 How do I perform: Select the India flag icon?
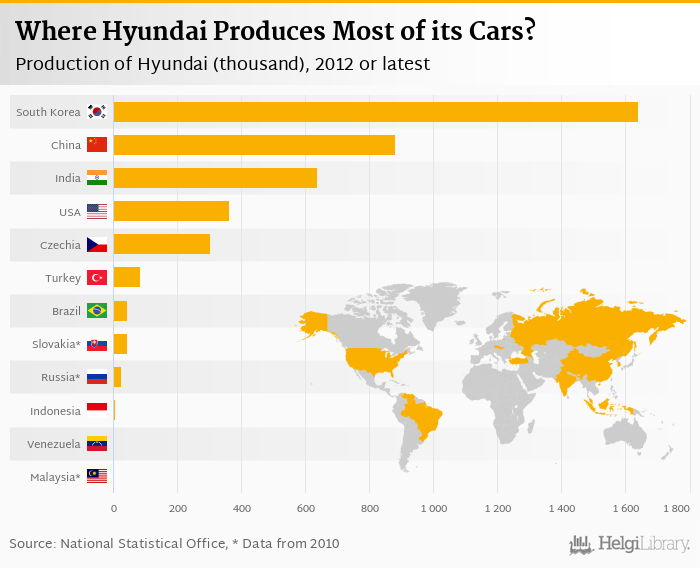pyautogui.click(x=97, y=178)
